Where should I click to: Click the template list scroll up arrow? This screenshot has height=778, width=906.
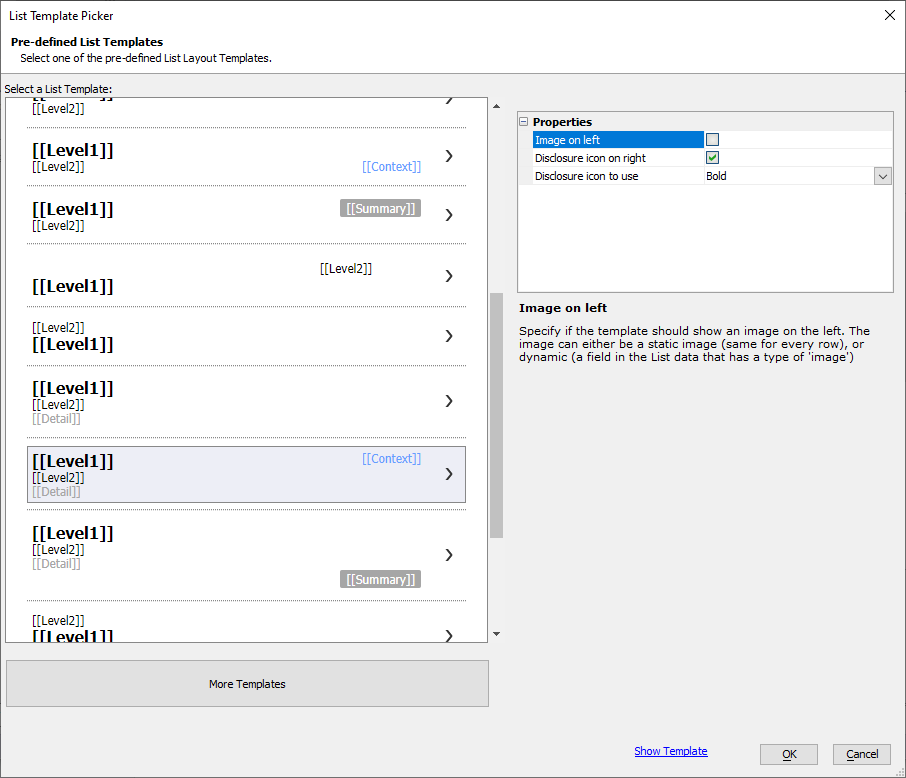click(x=496, y=106)
